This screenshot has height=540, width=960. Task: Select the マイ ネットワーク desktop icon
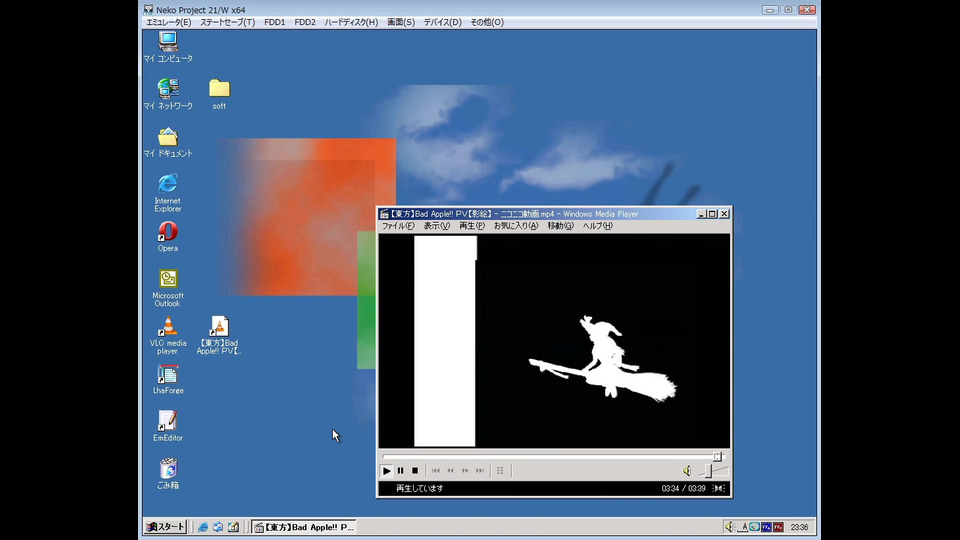pos(168,94)
